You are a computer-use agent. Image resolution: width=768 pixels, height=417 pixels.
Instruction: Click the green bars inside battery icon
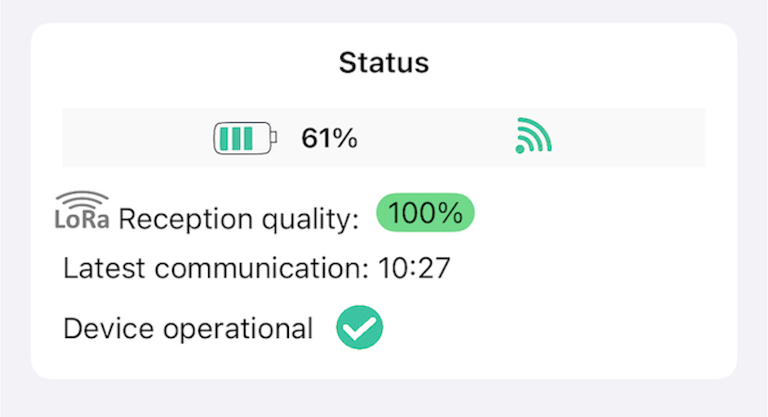point(236,139)
